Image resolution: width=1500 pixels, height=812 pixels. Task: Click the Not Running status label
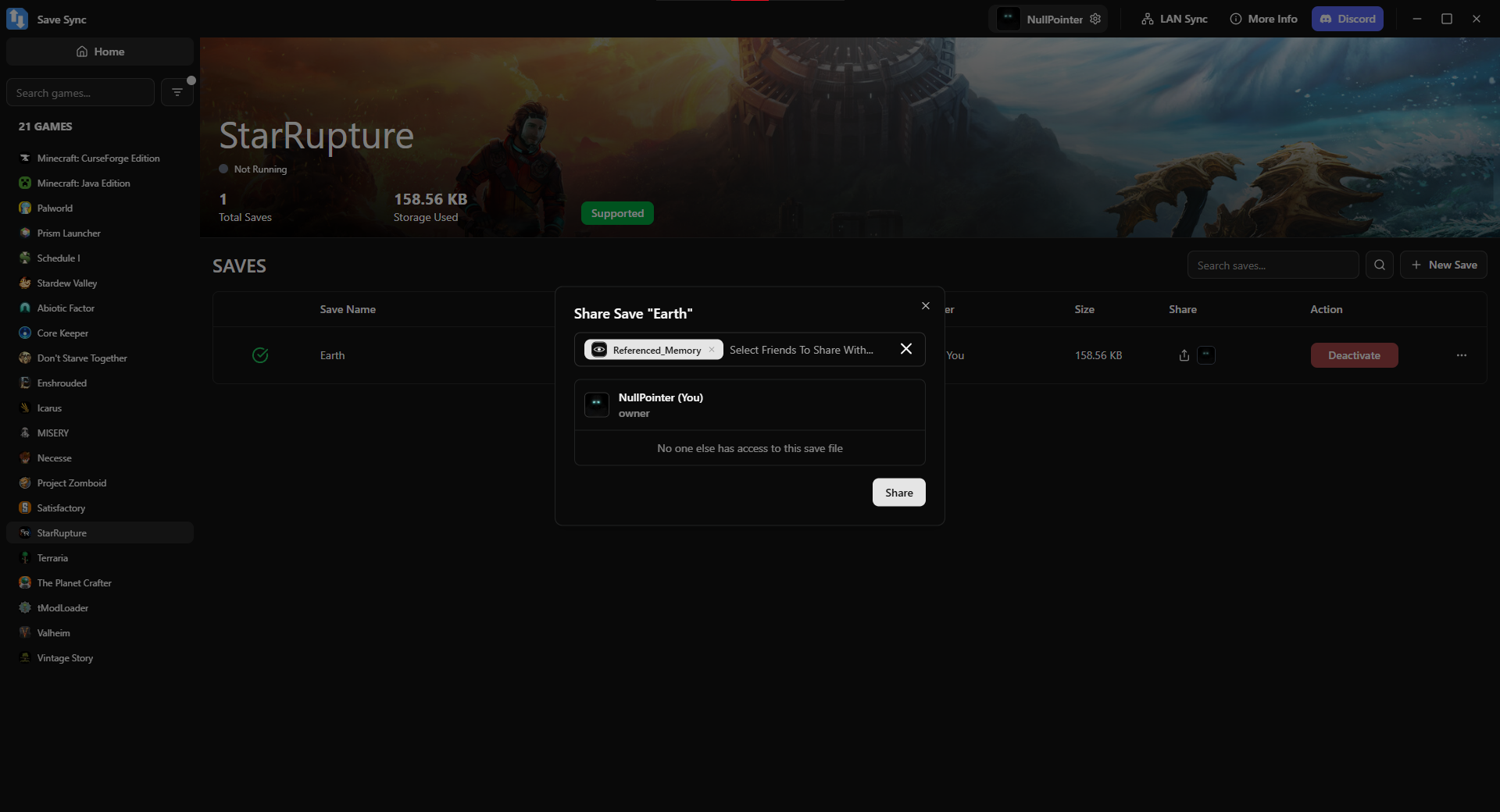pyautogui.click(x=260, y=169)
